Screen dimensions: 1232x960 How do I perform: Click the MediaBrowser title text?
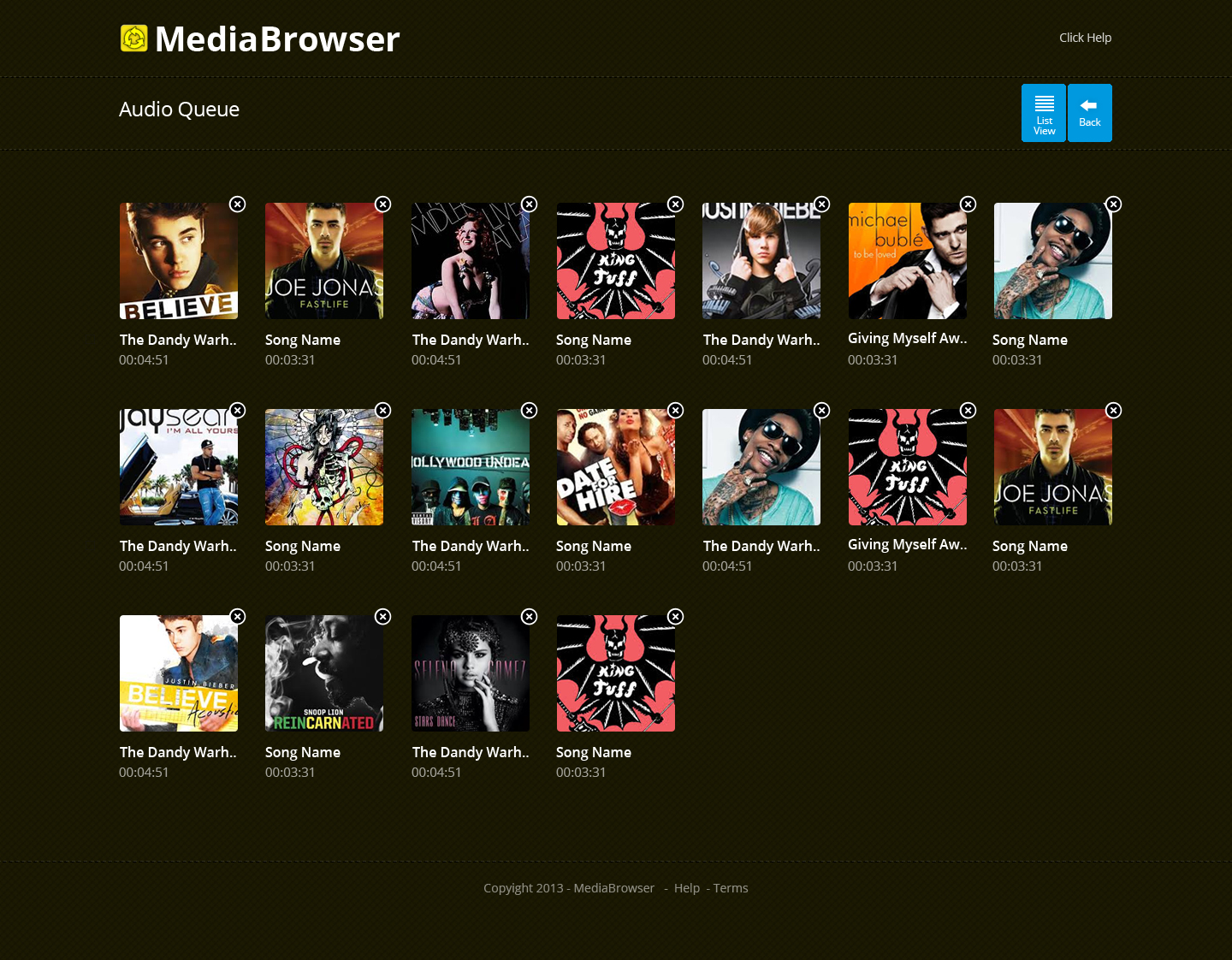(x=277, y=39)
